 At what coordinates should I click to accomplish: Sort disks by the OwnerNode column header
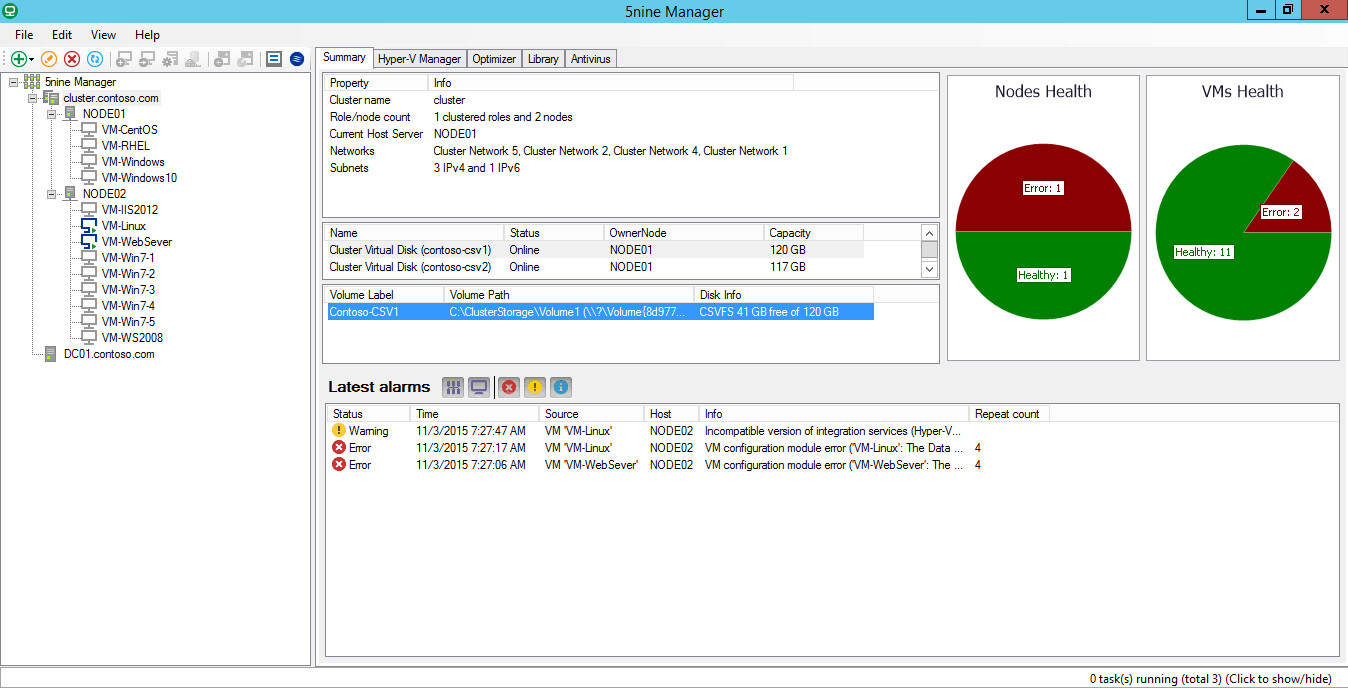click(x=684, y=233)
